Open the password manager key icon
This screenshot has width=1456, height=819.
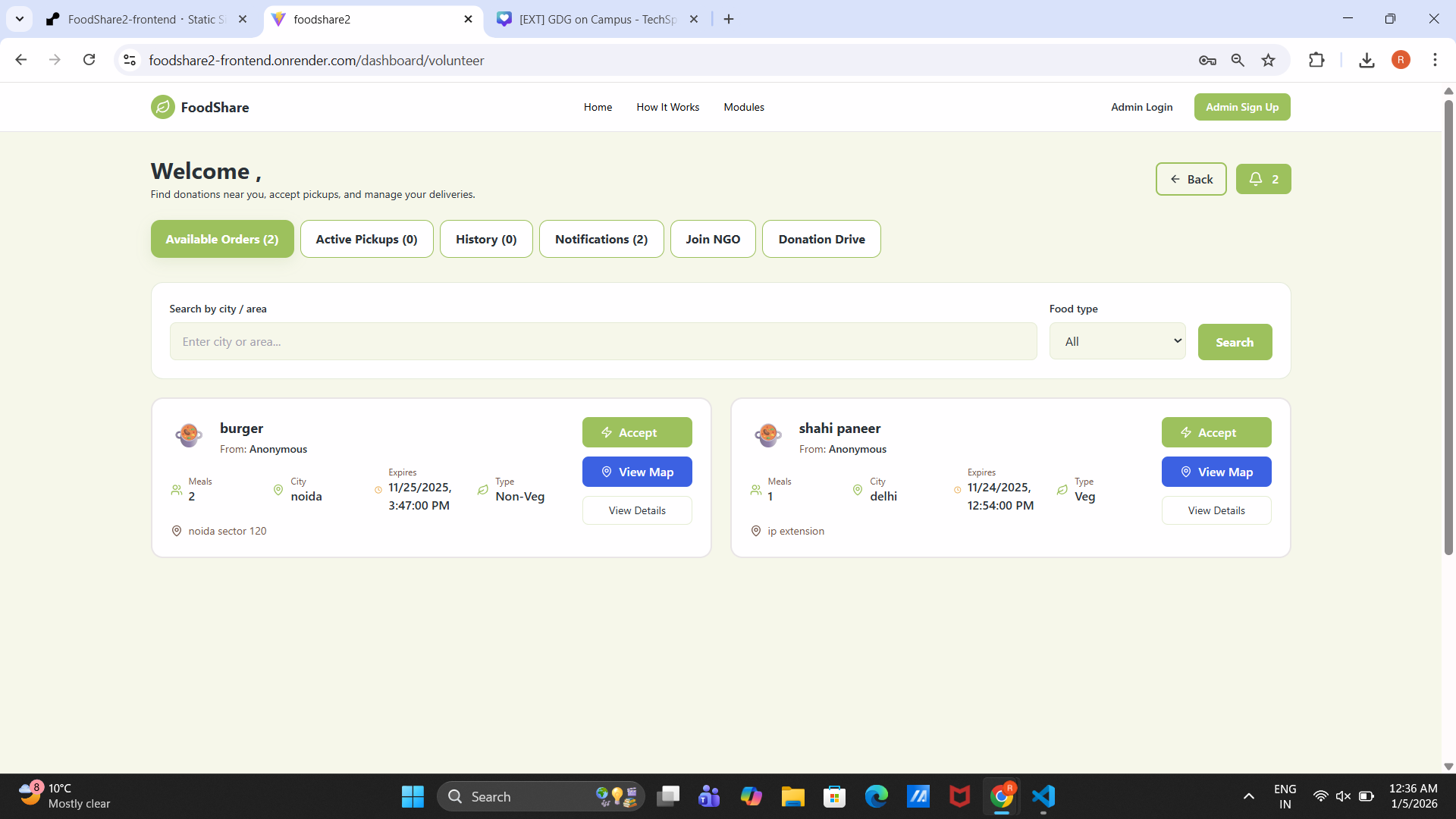pos(1207,60)
